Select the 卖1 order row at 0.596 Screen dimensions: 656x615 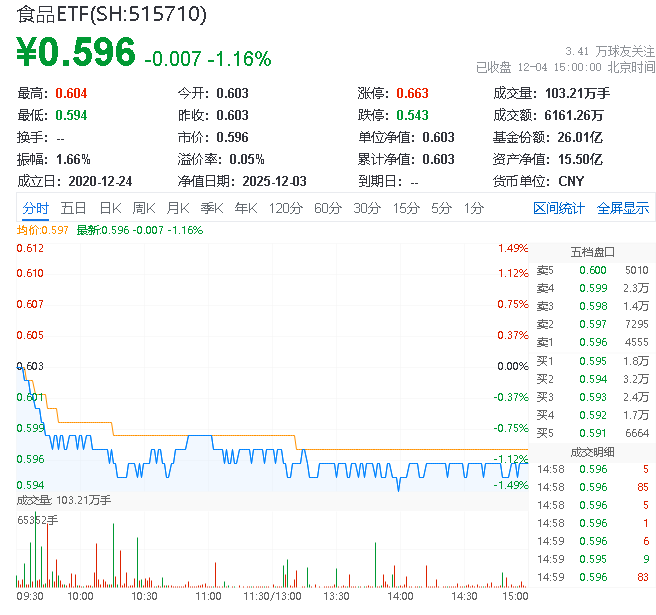click(x=592, y=342)
